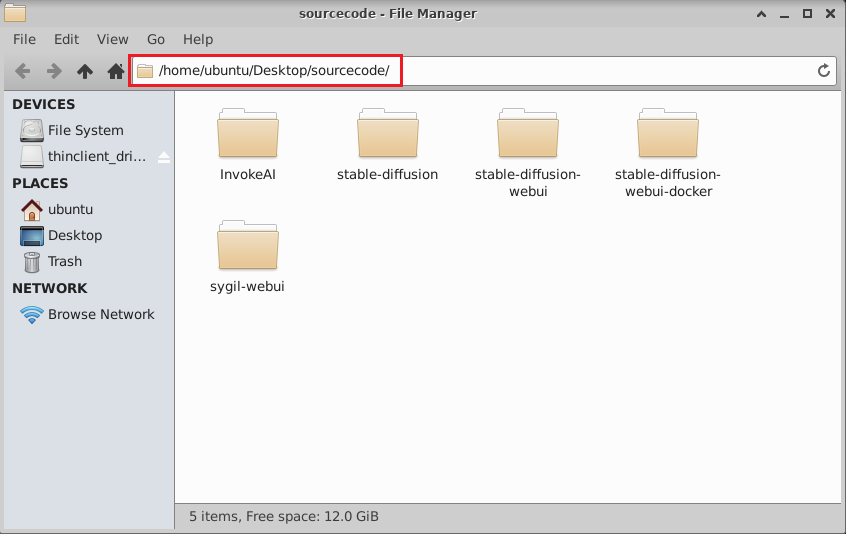Click the folder icon in location bar
846x534 pixels.
point(145,71)
